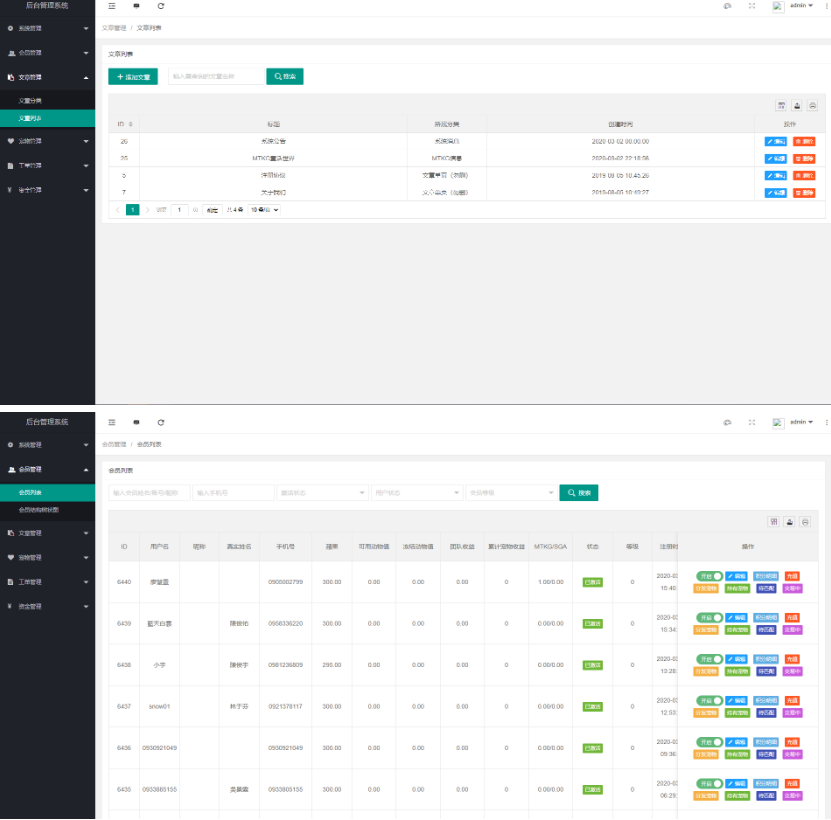Image resolution: width=831 pixels, height=820 pixels.
Task: Collapse the sidebar using the upper hamburger icon
Action: [x=112, y=6]
